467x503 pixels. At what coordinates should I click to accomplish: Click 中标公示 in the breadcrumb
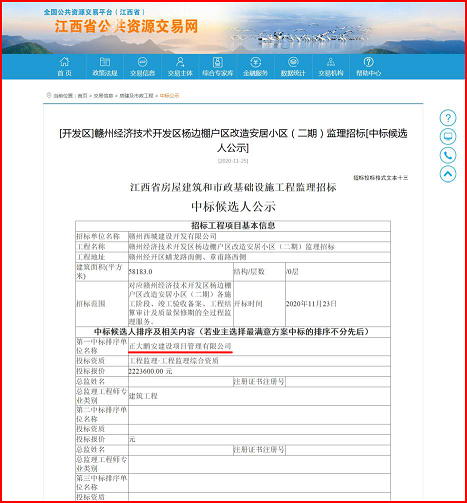[169, 96]
